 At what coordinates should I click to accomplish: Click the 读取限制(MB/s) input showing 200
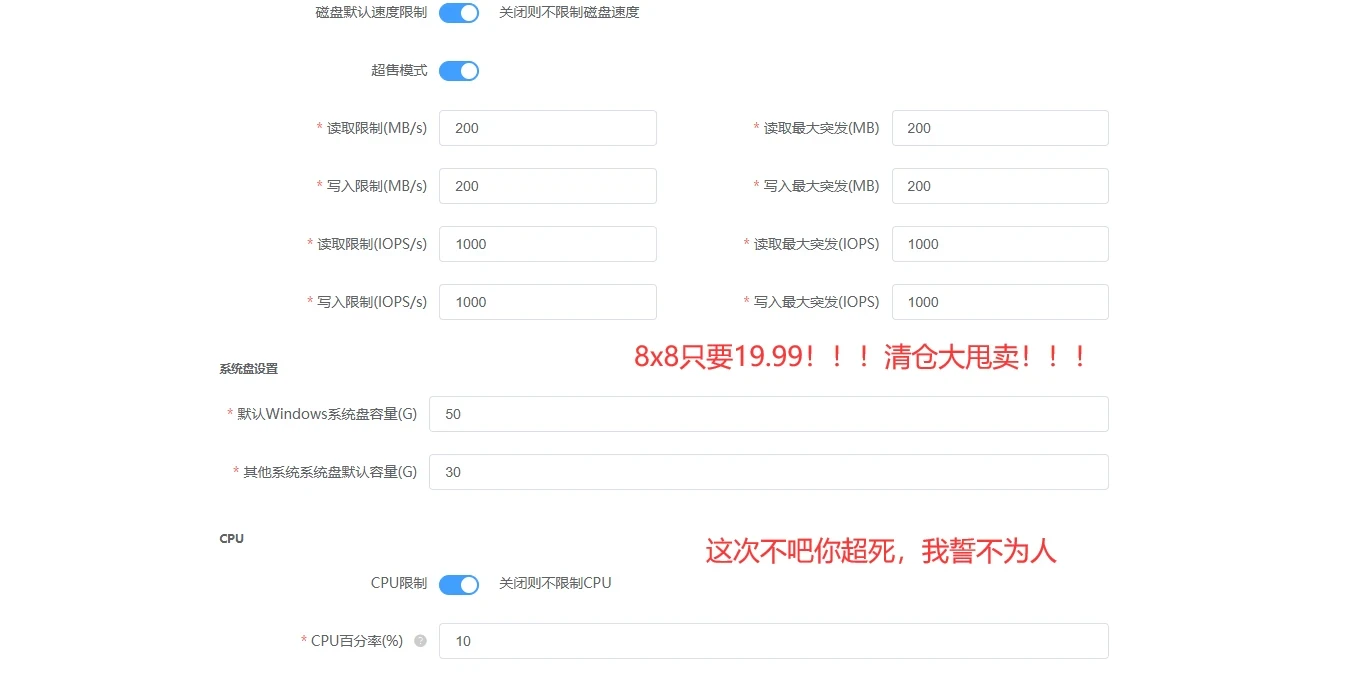click(546, 128)
